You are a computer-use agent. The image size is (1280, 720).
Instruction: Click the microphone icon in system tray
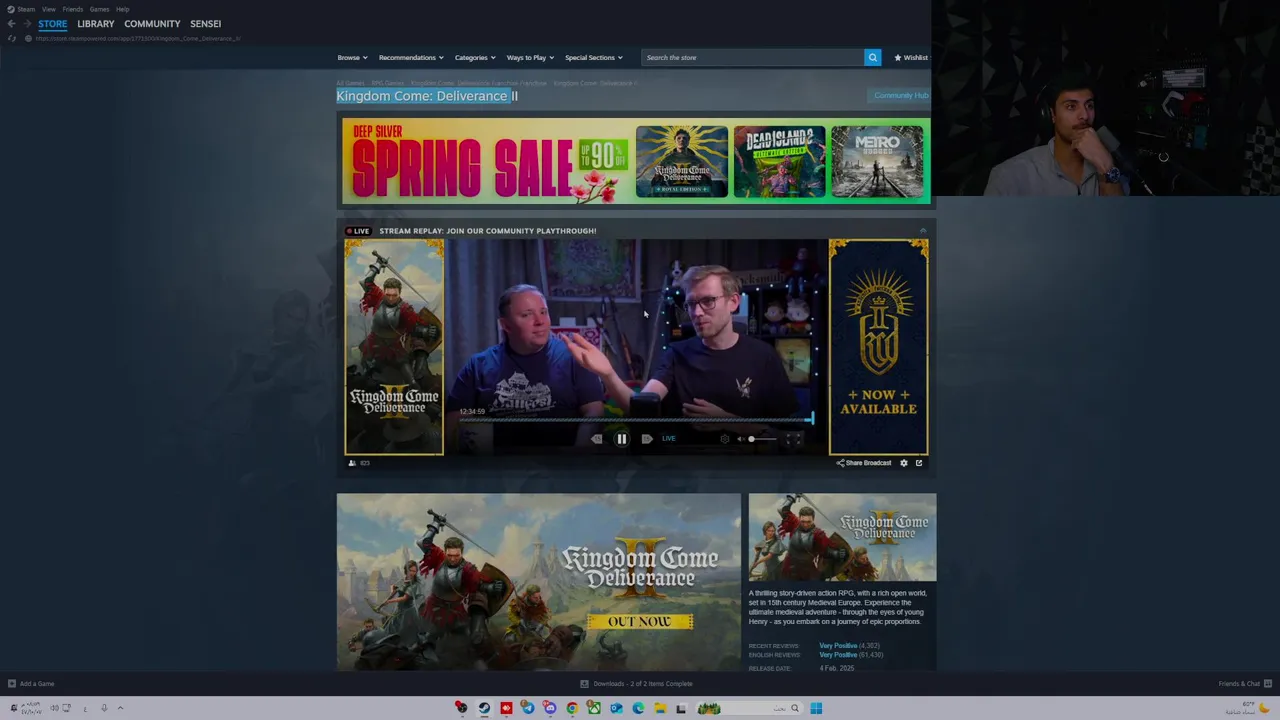point(103,708)
